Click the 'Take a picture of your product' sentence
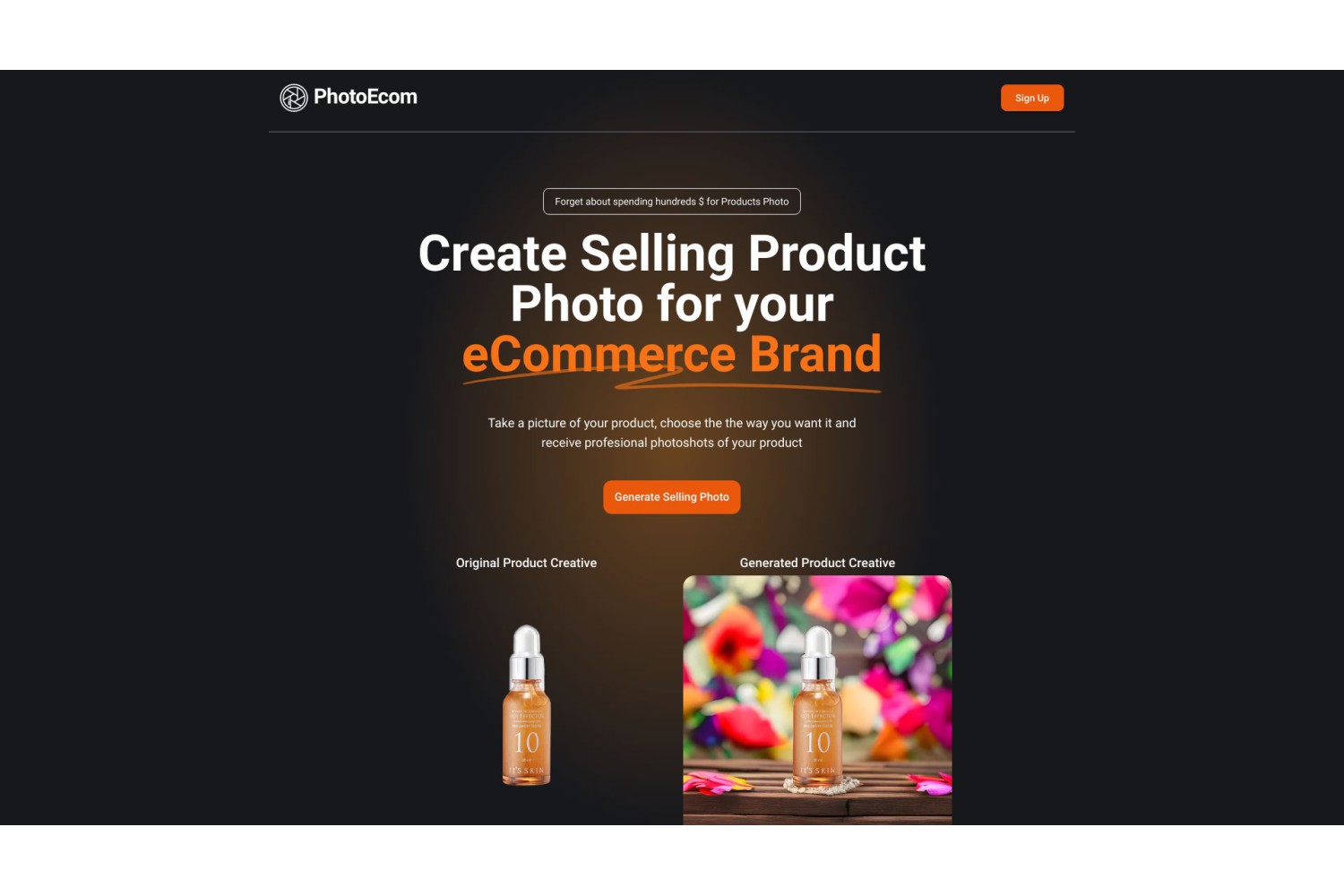Screen dimensions: 1344x896 click(x=672, y=423)
